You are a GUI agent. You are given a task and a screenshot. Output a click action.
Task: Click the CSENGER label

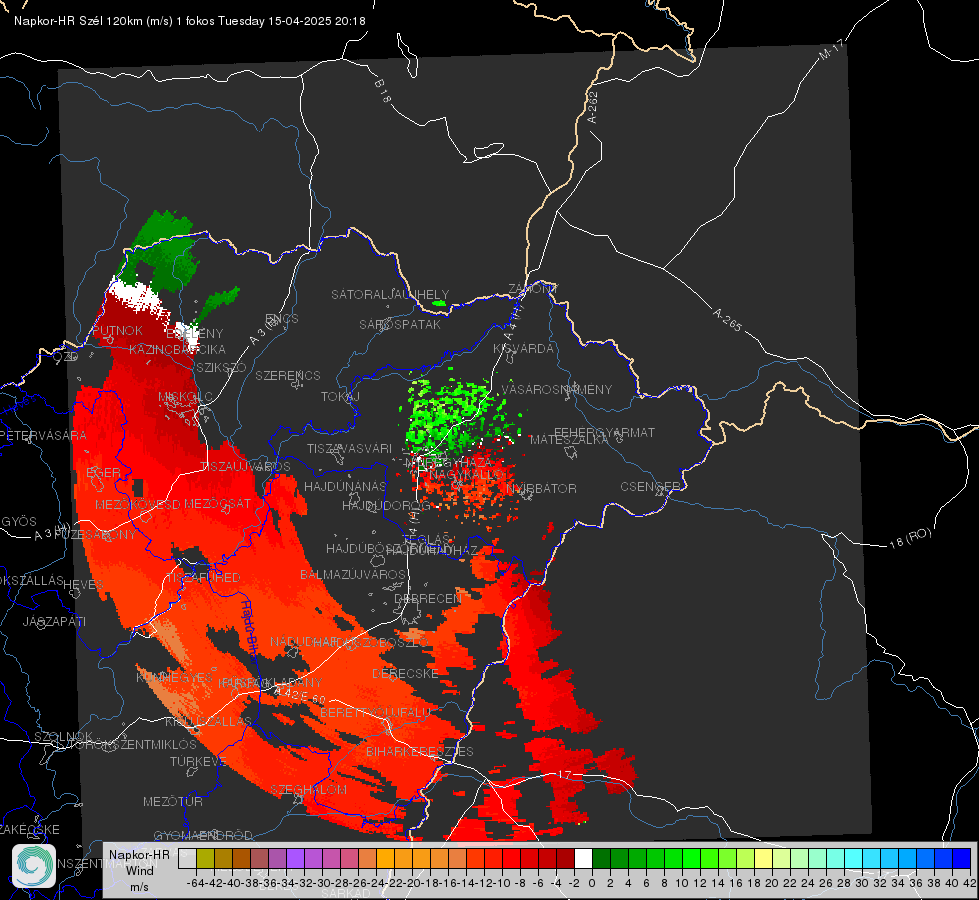pyautogui.click(x=650, y=487)
